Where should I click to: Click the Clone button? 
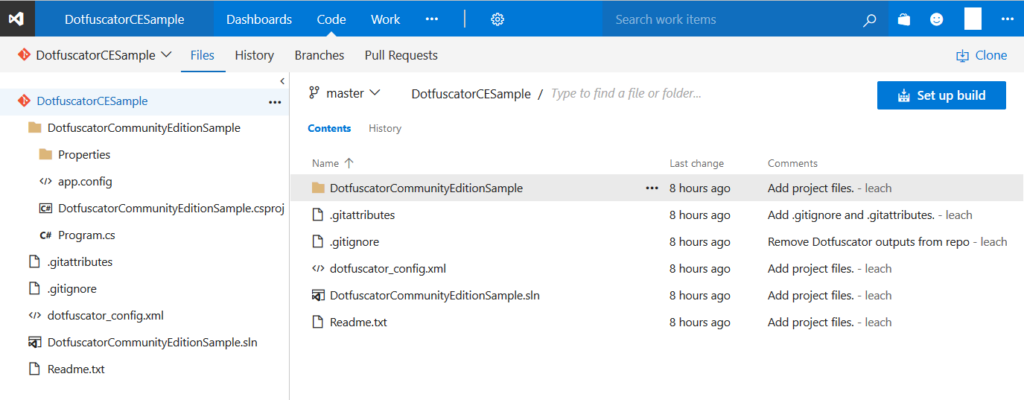[x=982, y=56]
